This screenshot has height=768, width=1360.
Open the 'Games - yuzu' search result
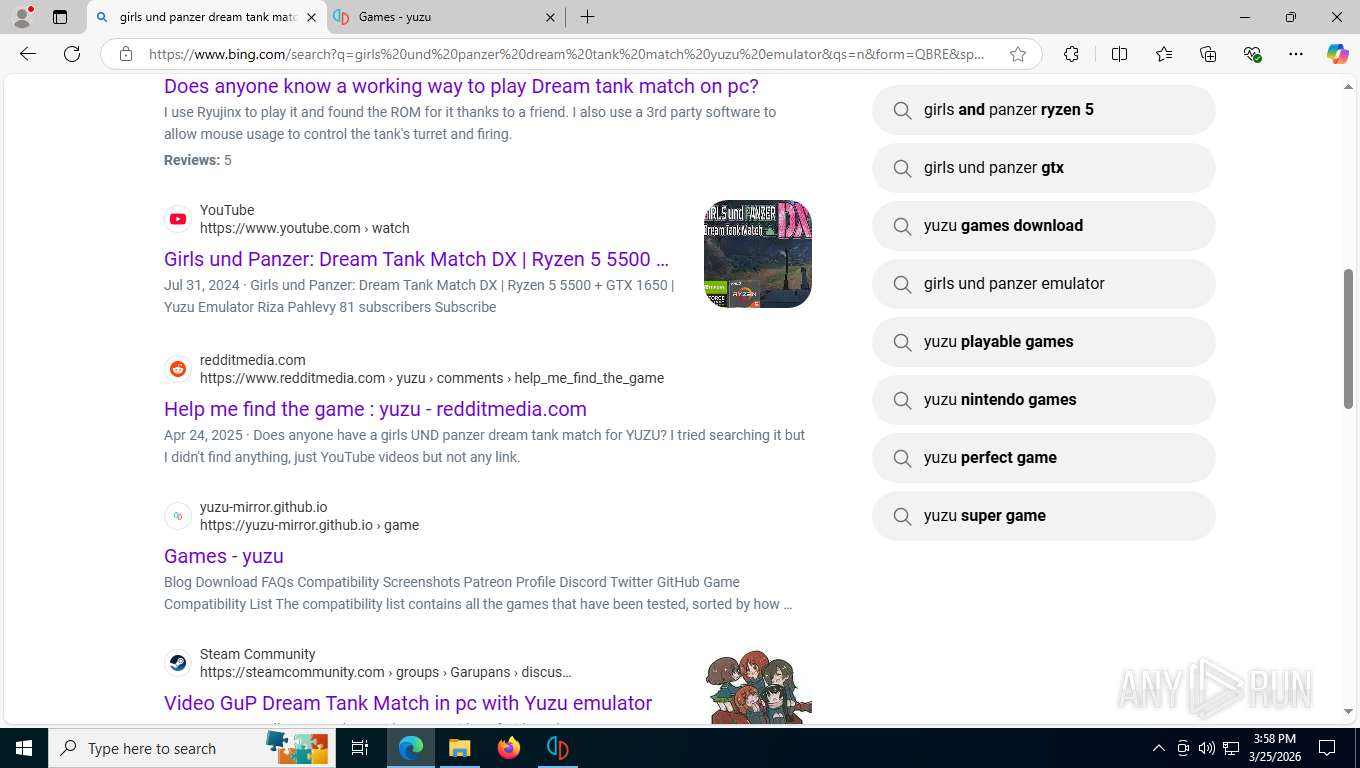224,556
